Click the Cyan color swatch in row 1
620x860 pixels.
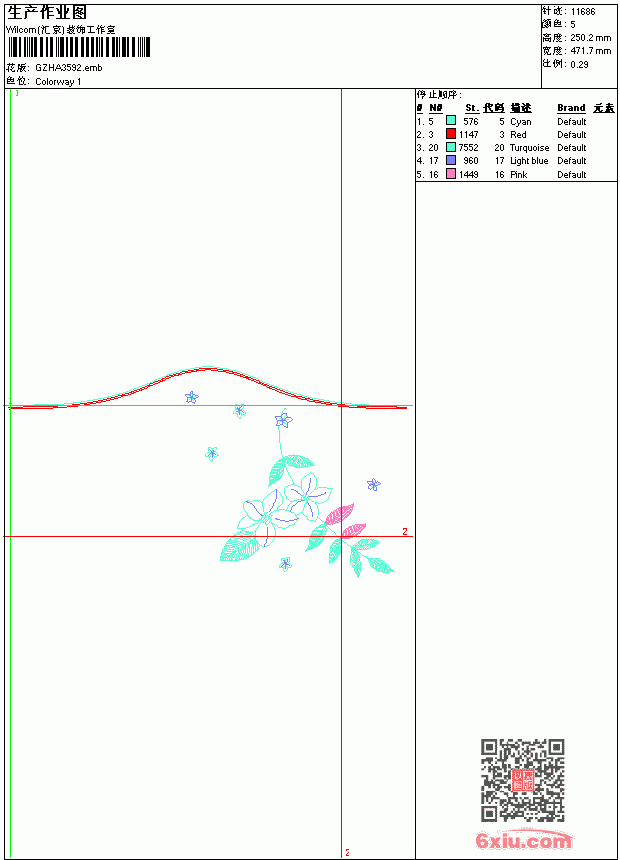450,120
